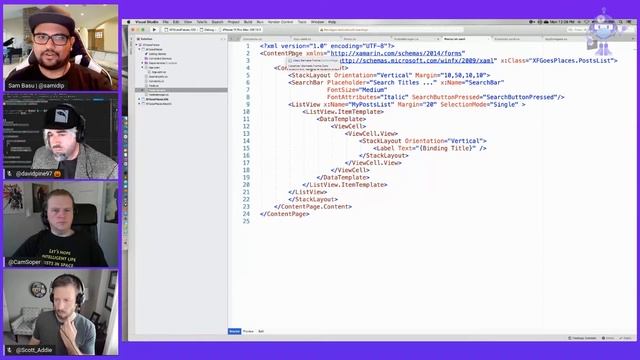Image resolution: width=640 pixels, height=360 pixels.
Task: Open the startup project selector in toolbar
Action: (180, 30)
